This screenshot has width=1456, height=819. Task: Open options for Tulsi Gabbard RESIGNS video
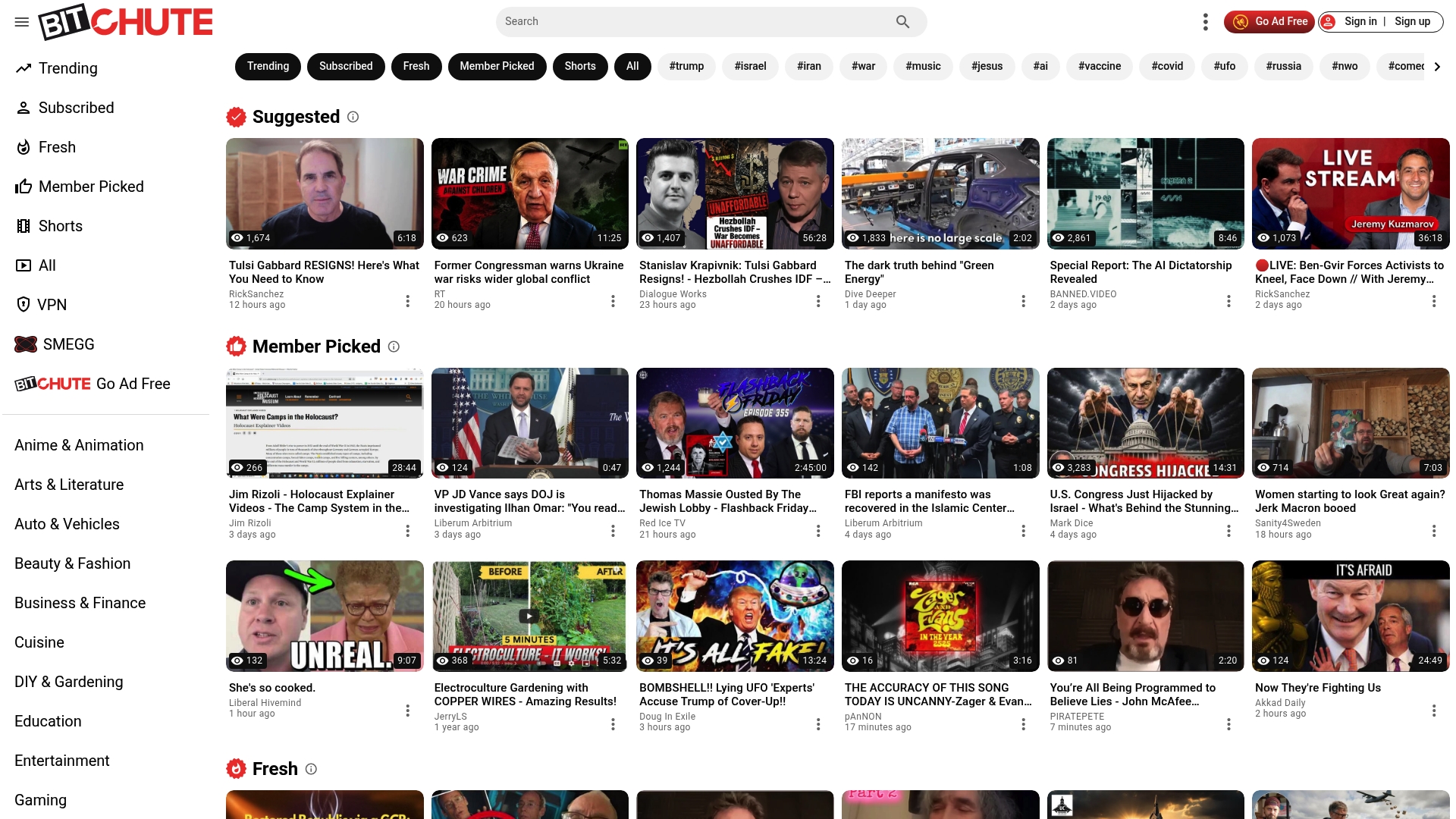(x=408, y=301)
